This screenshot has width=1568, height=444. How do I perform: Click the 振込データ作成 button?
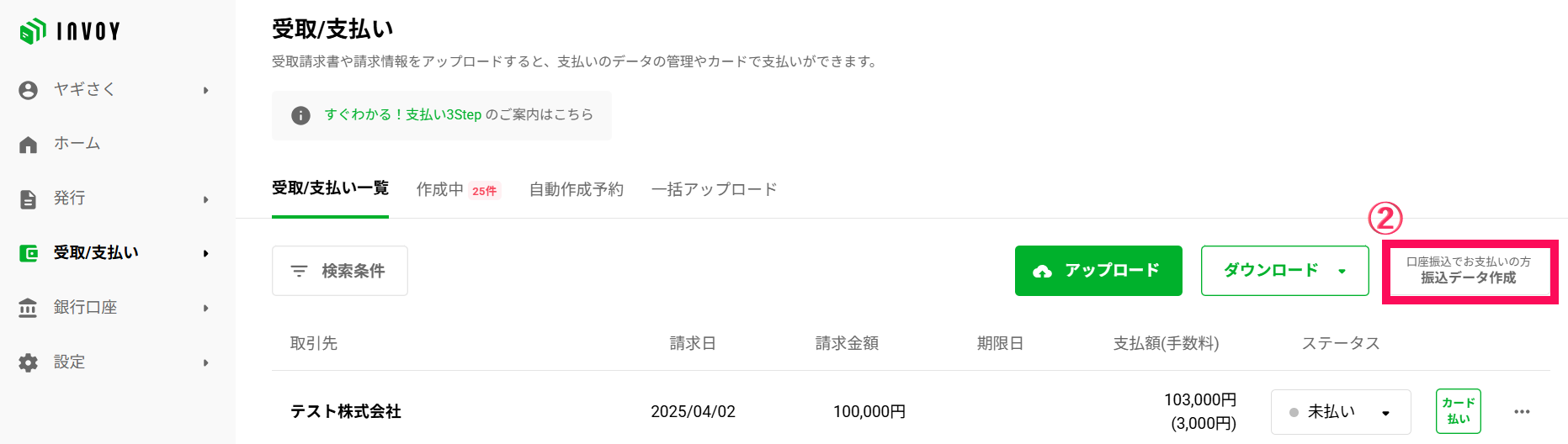coord(1470,271)
